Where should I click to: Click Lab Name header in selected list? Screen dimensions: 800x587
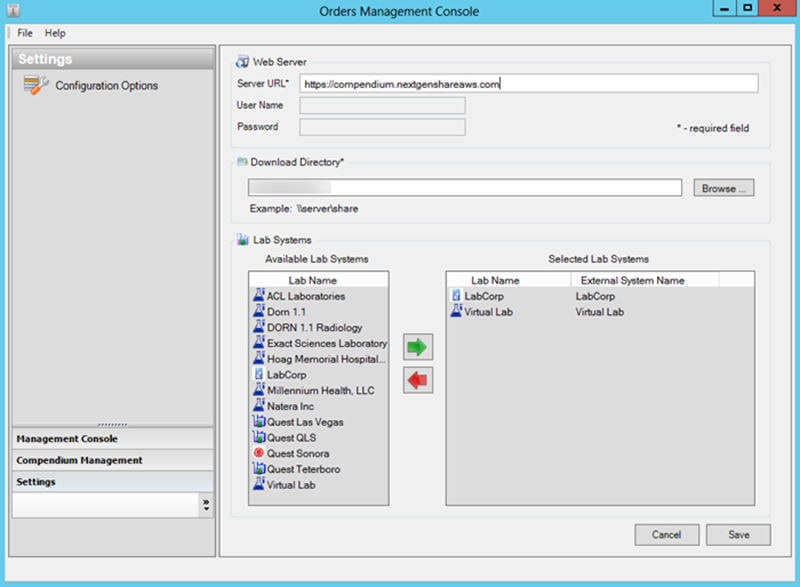(495, 280)
